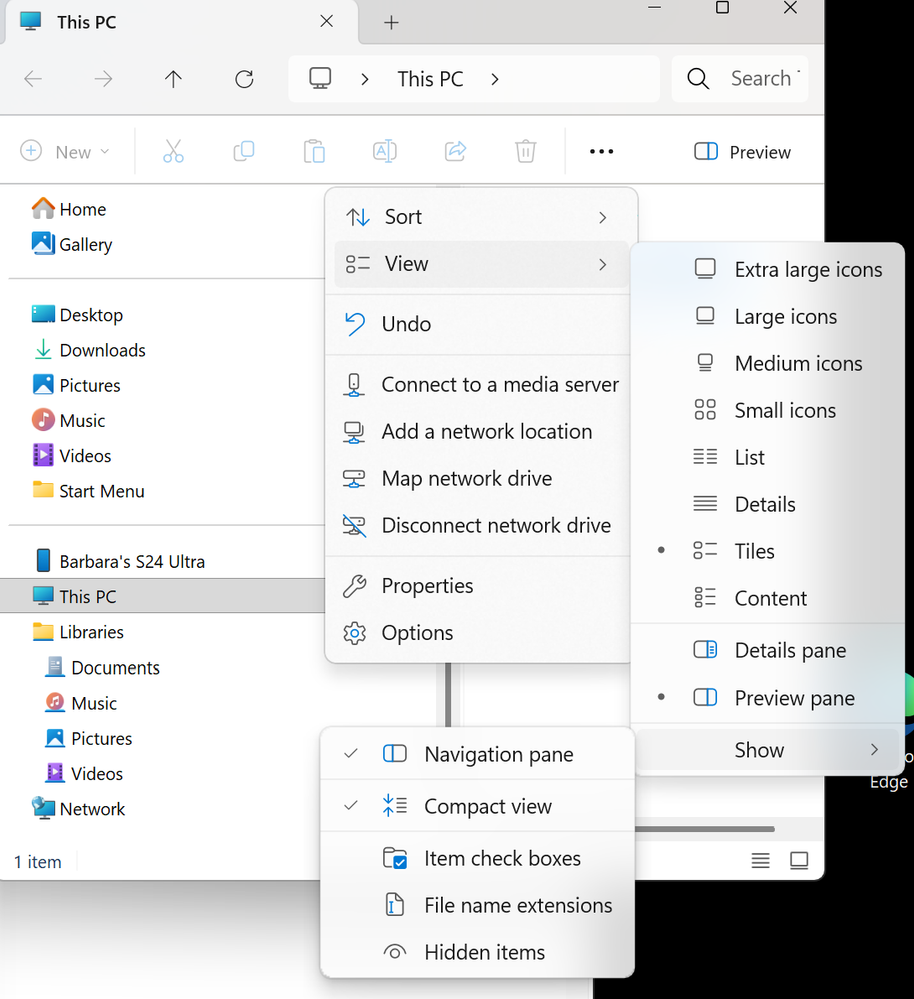Add a new tab with plus button
The image size is (914, 999).
click(391, 22)
